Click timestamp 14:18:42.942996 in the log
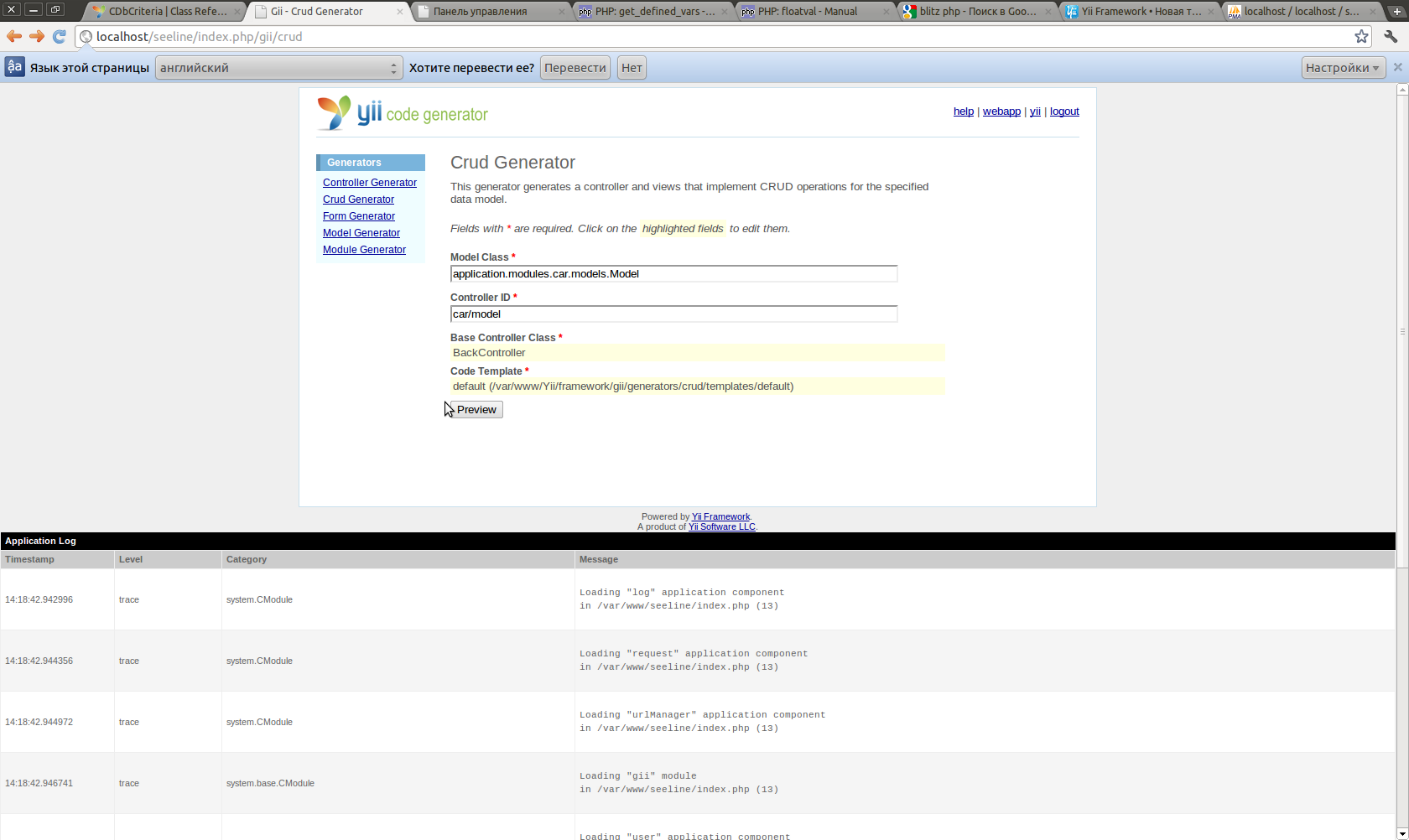The image size is (1409, 840). [x=39, y=599]
